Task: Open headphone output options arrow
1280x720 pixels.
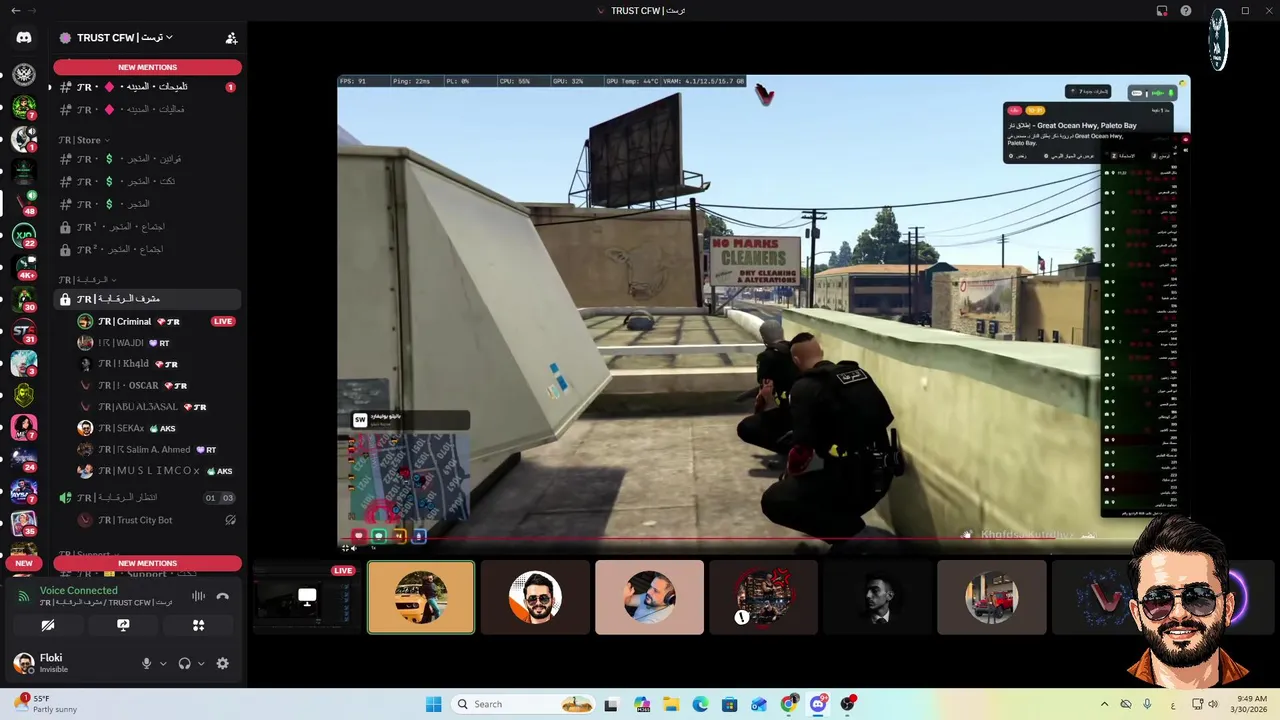Action: [x=201, y=663]
